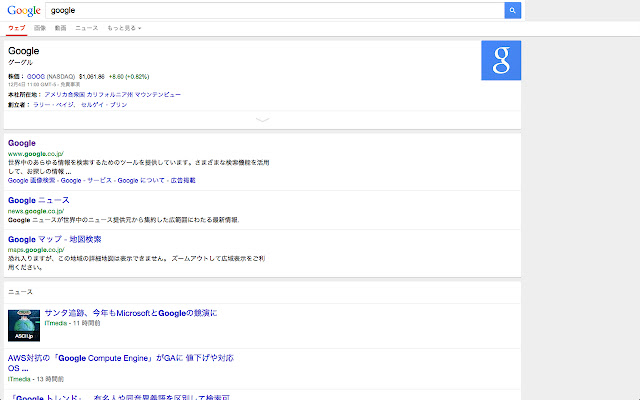The image size is (640, 400).
Task: Open the first Google search result title
Action: click(22, 143)
